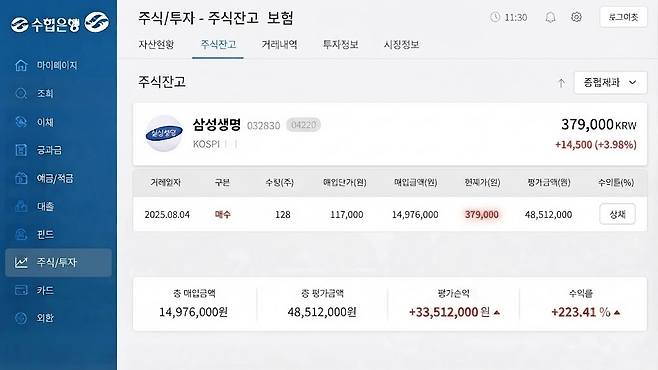
Task: Switch to the 거래내역 tab
Action: pos(279,44)
